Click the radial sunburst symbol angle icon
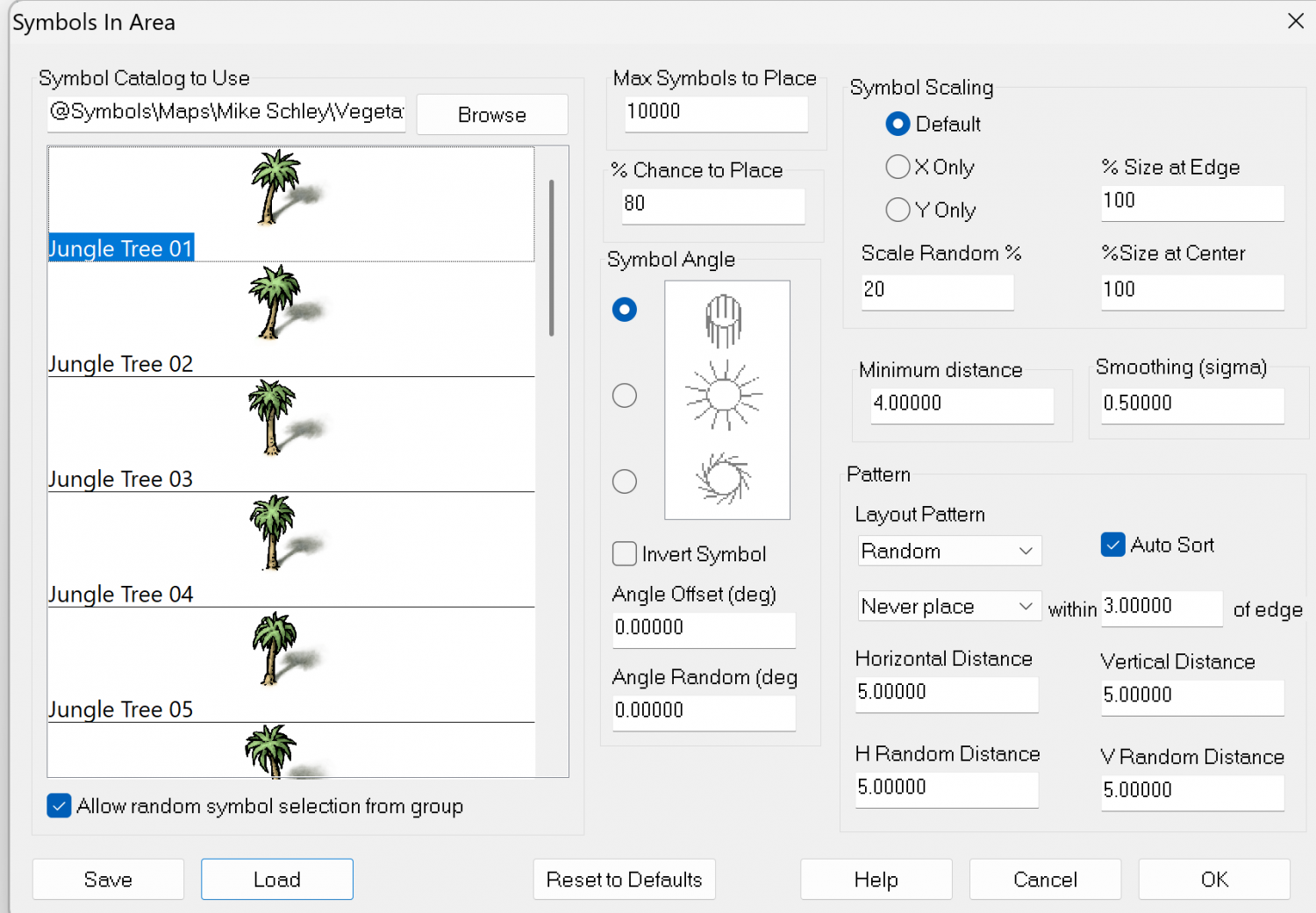The image size is (1316, 913). coord(724,396)
